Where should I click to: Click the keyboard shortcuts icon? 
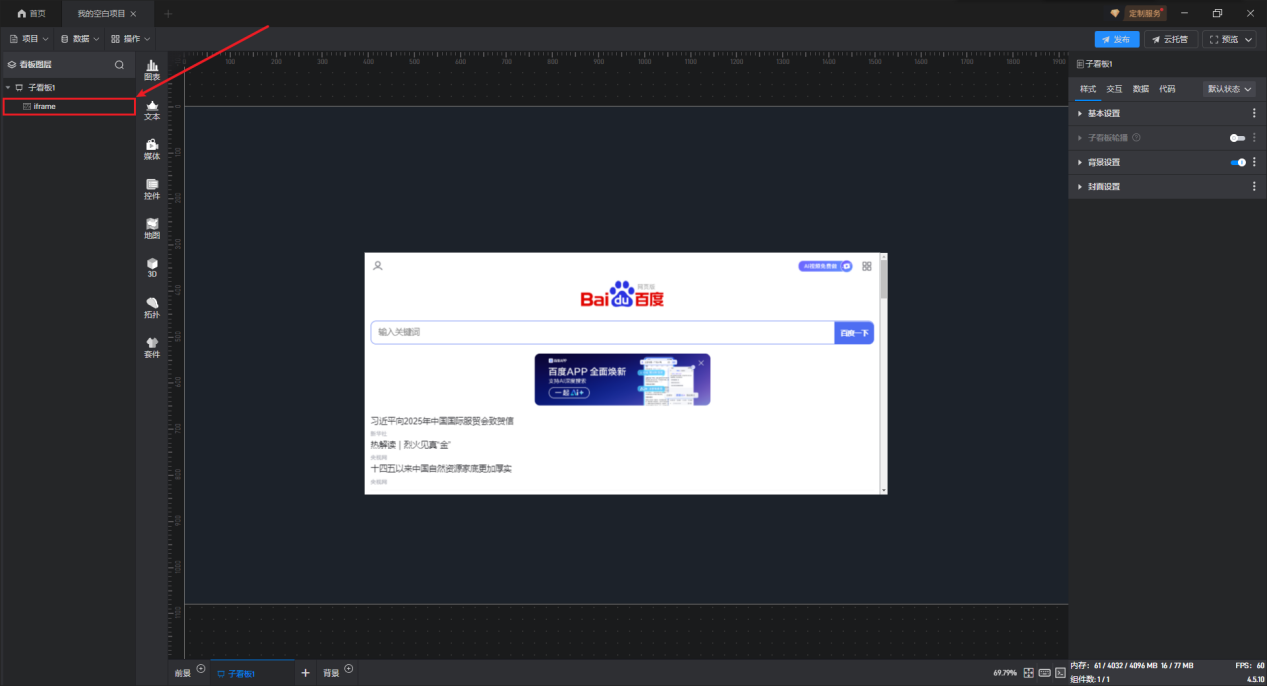(1044, 673)
